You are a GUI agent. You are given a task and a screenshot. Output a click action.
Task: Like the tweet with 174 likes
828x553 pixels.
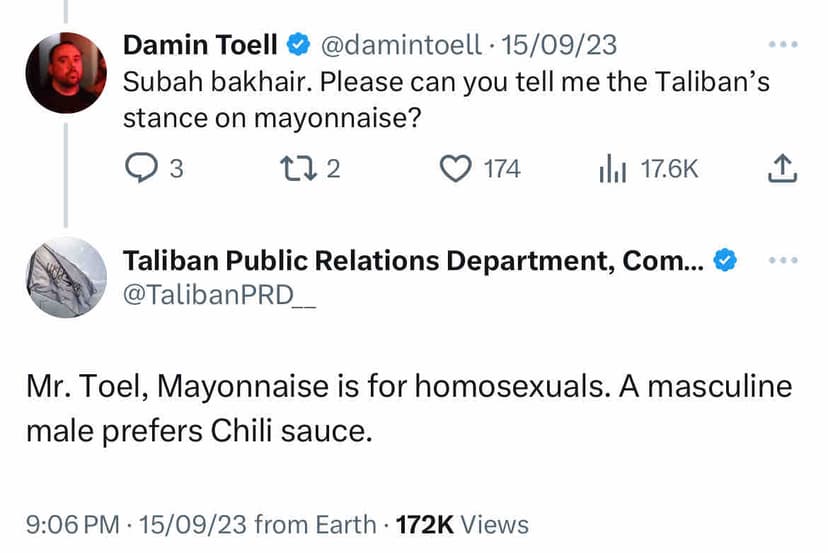pos(456,169)
